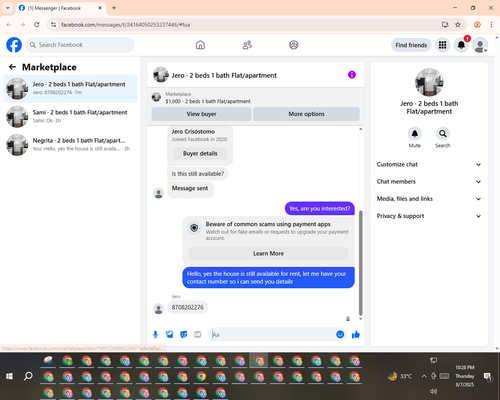
Task: Open Sami conversation in chat list
Action: coord(70,117)
